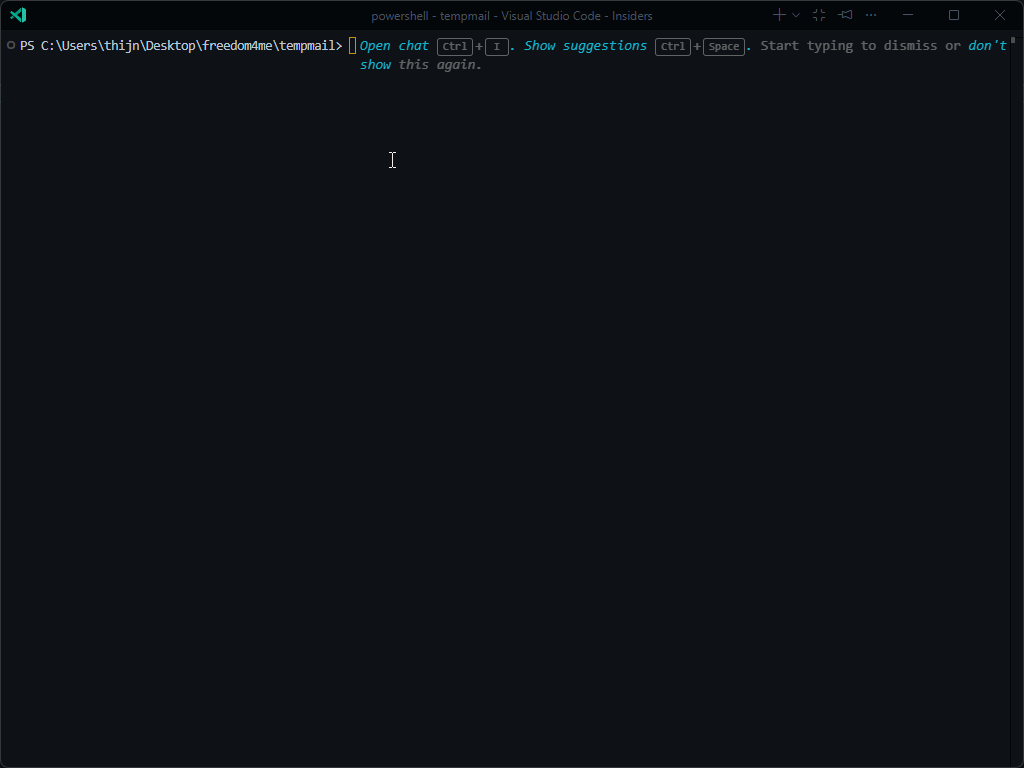Toggle the always-on-top pin icon

[x=846, y=15]
